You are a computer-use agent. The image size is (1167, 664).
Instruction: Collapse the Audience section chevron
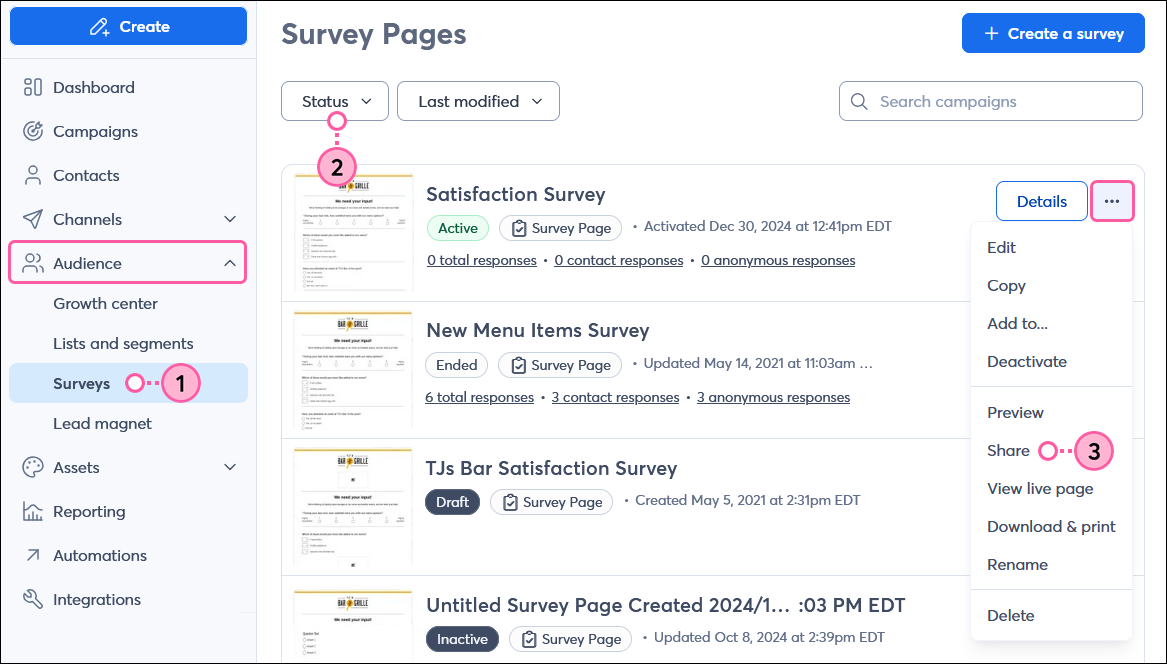click(230, 262)
